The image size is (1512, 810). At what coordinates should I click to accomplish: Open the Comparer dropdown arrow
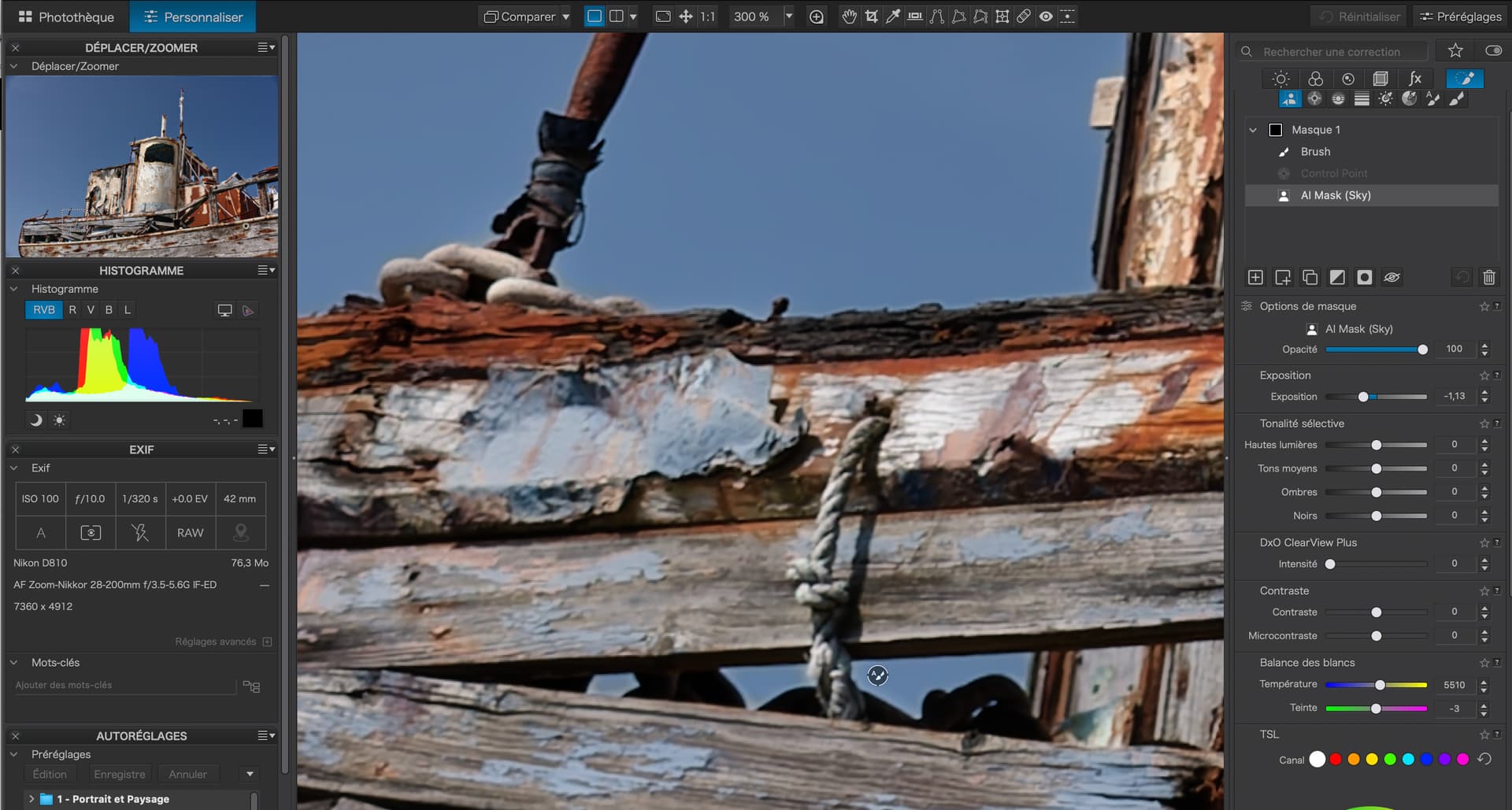pos(565,17)
